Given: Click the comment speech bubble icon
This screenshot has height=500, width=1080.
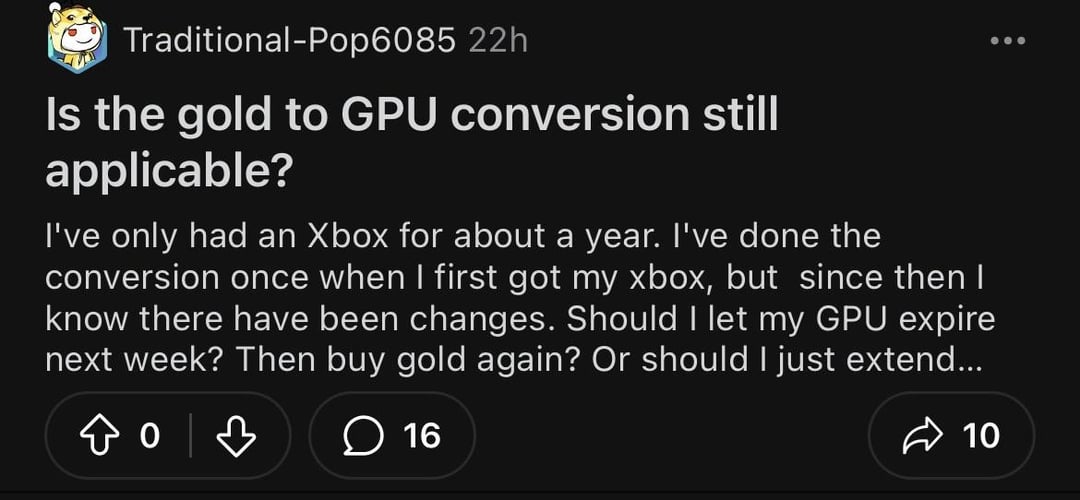Looking at the screenshot, I should coord(361,435).
